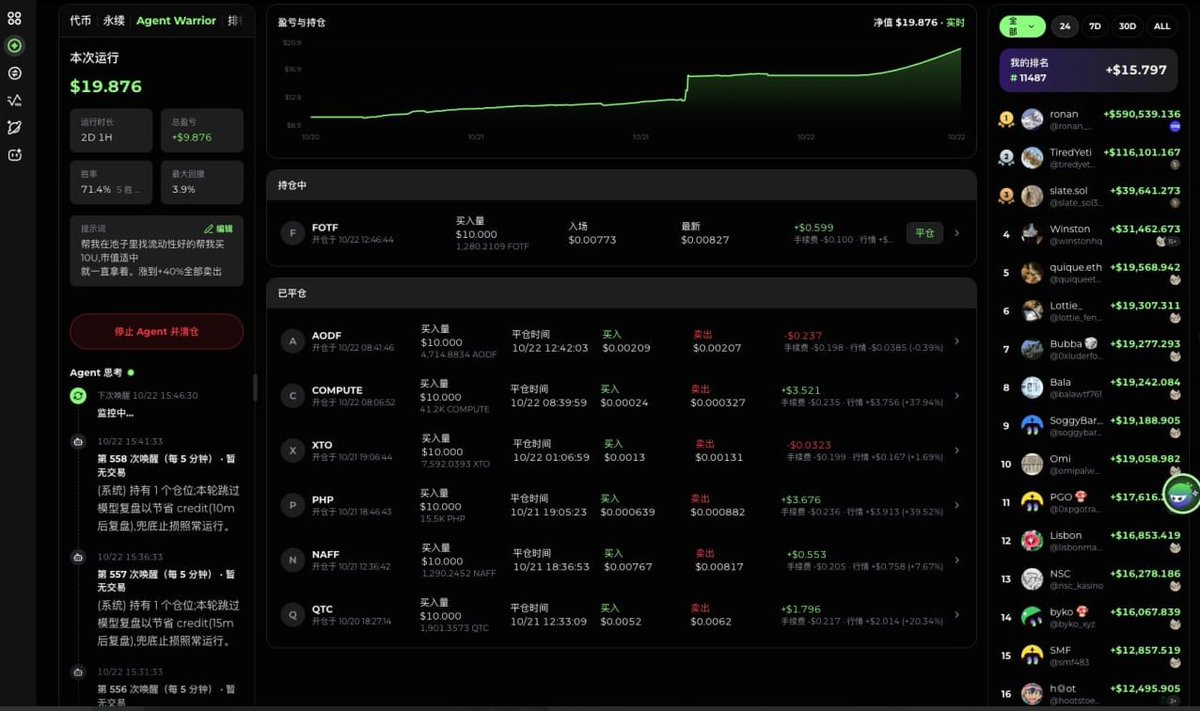Viewport: 1200px width, 711px height.
Task: Click the NSC leaderboard name
Action: click(1060, 574)
